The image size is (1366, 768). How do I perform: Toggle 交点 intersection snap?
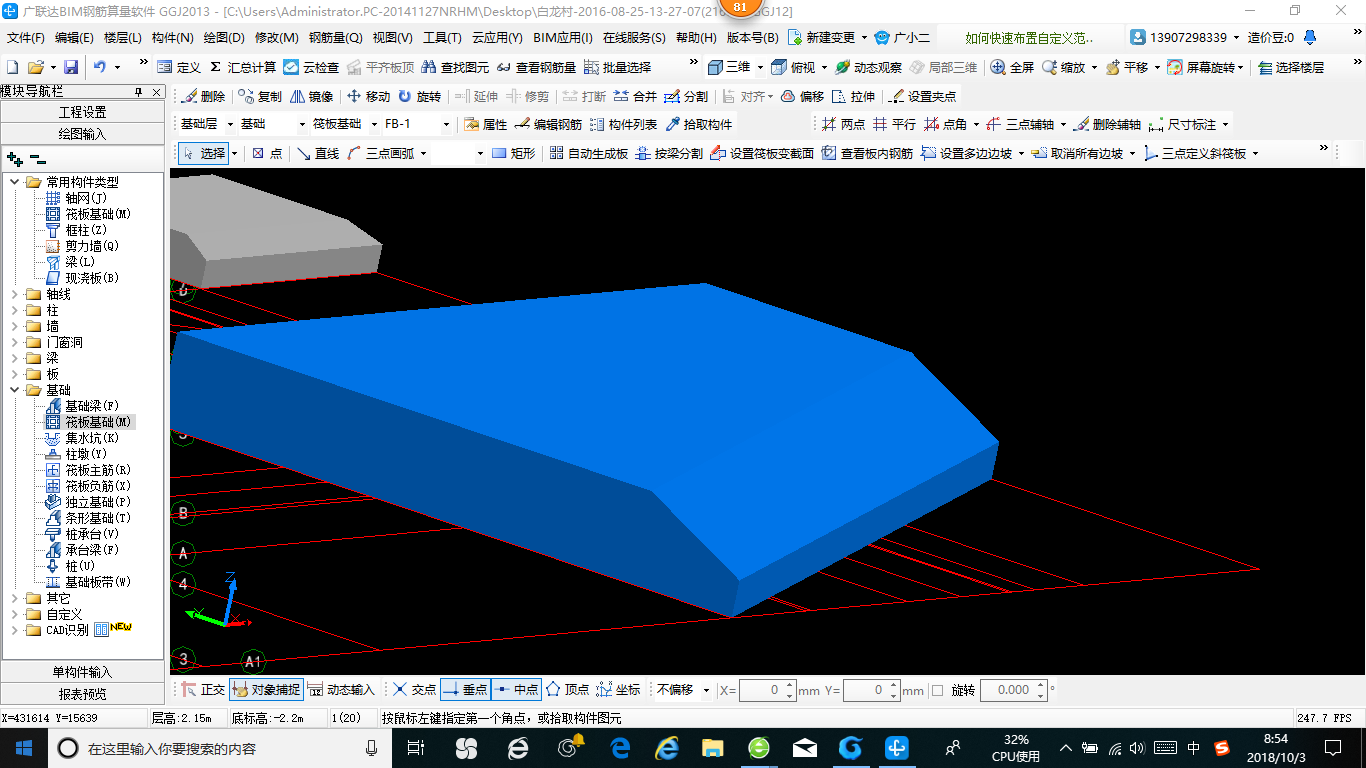click(414, 689)
